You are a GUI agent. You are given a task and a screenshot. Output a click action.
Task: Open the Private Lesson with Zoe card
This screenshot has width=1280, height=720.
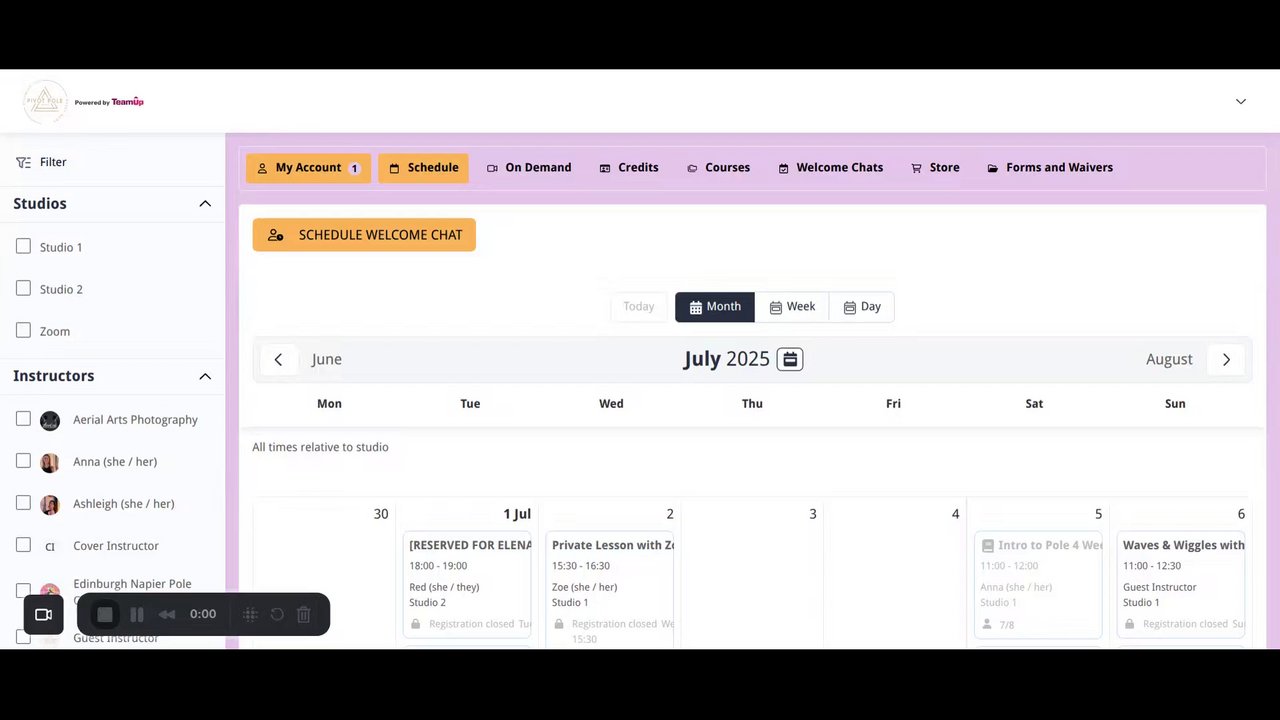(611, 590)
